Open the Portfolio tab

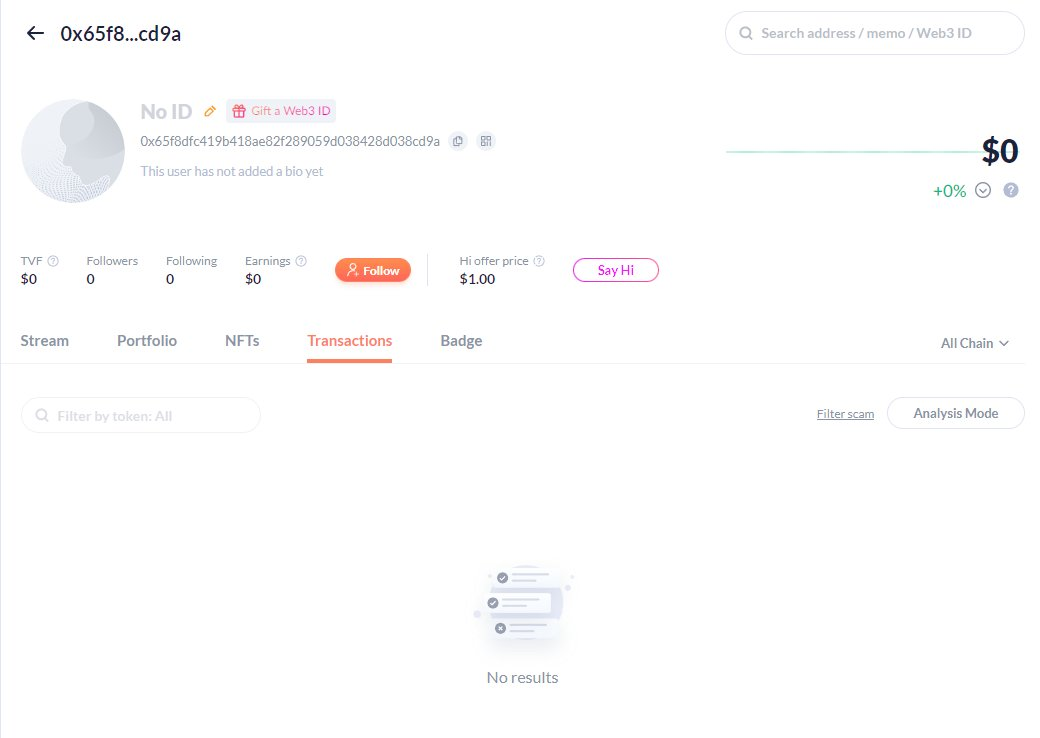[147, 341]
